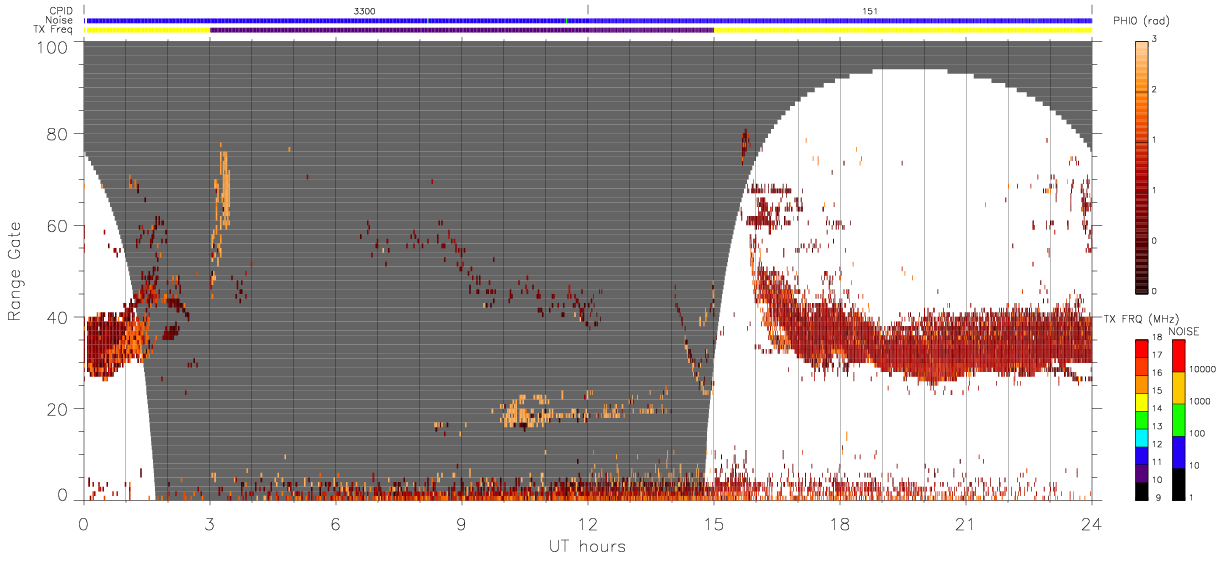Click the 10000 tick on NOISE legend

click(x=1202, y=369)
